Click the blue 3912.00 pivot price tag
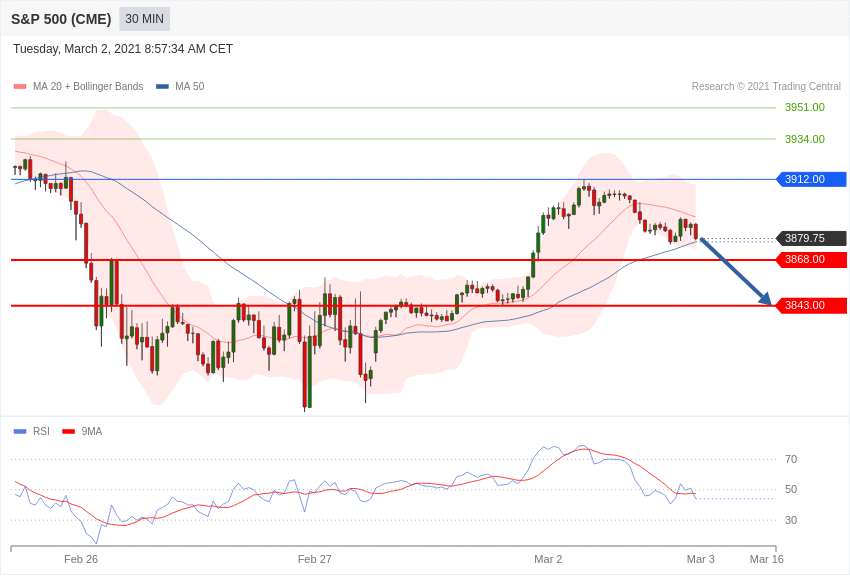 [x=811, y=179]
